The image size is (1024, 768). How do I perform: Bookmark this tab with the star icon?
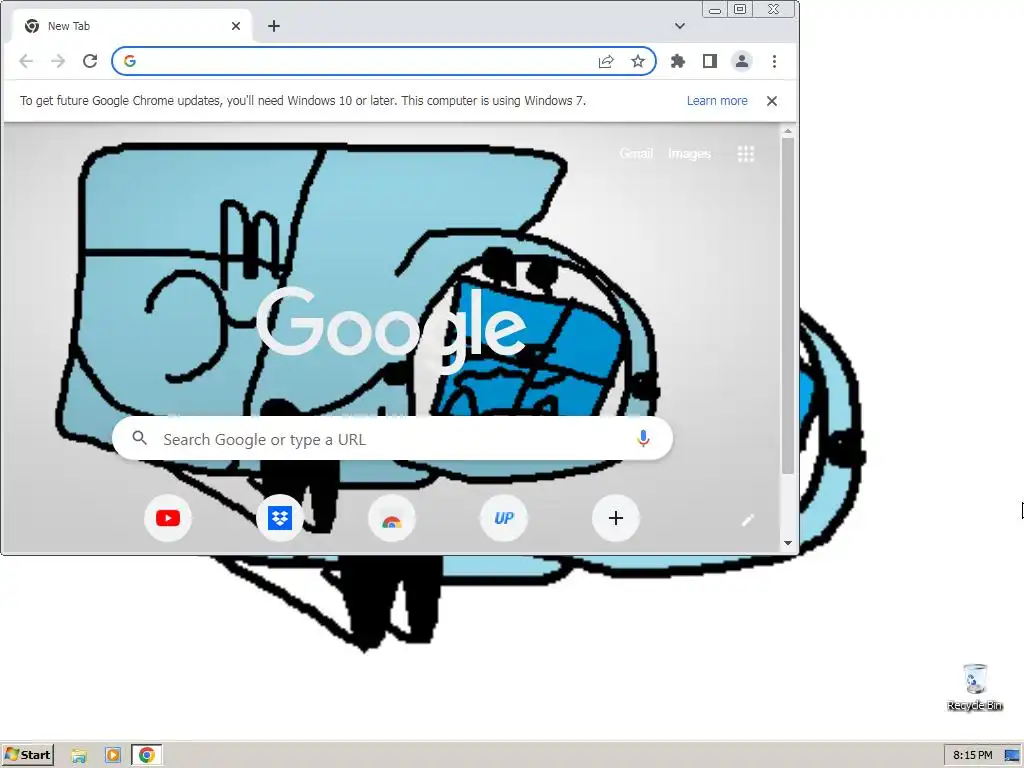pos(638,61)
